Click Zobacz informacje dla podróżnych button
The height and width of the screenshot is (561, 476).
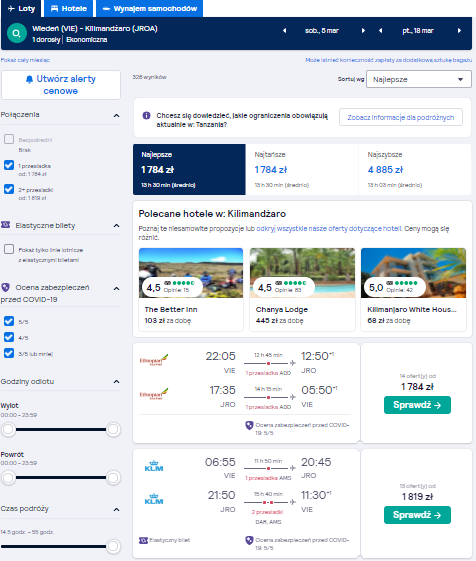pyautogui.click(x=401, y=117)
